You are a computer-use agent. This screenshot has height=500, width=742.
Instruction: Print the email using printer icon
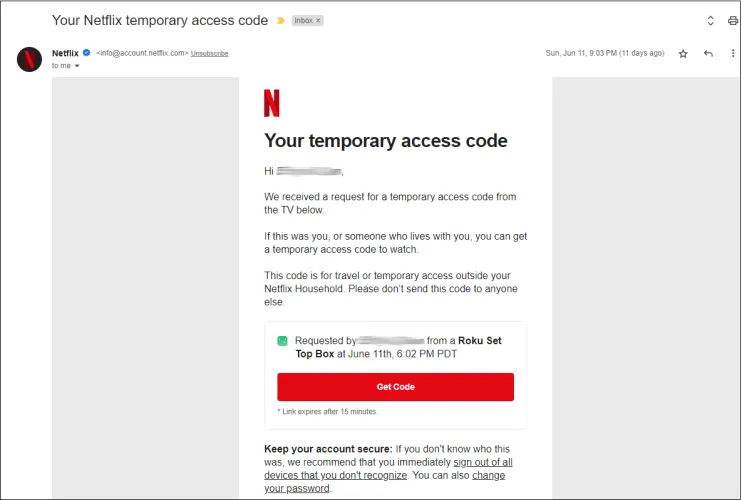pos(734,20)
